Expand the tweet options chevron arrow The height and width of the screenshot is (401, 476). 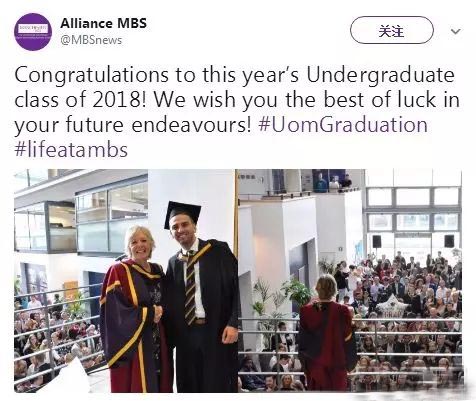455,31
